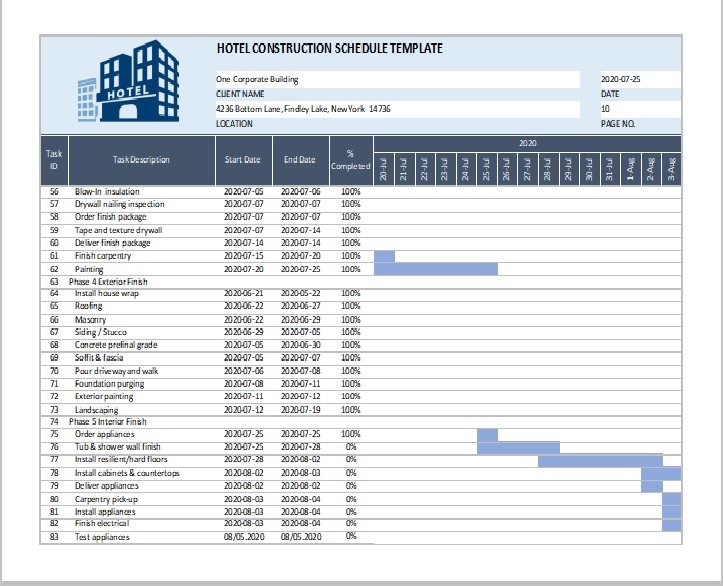The width and height of the screenshot is (723, 586).
Task: Click the end date '2020-07-19' of Landscaping
Action: click(301, 410)
